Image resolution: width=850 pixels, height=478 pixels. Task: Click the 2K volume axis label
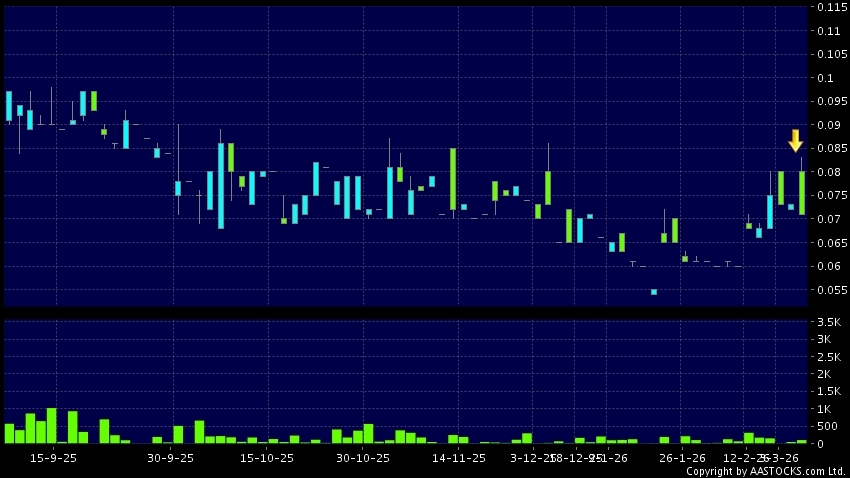(x=825, y=374)
